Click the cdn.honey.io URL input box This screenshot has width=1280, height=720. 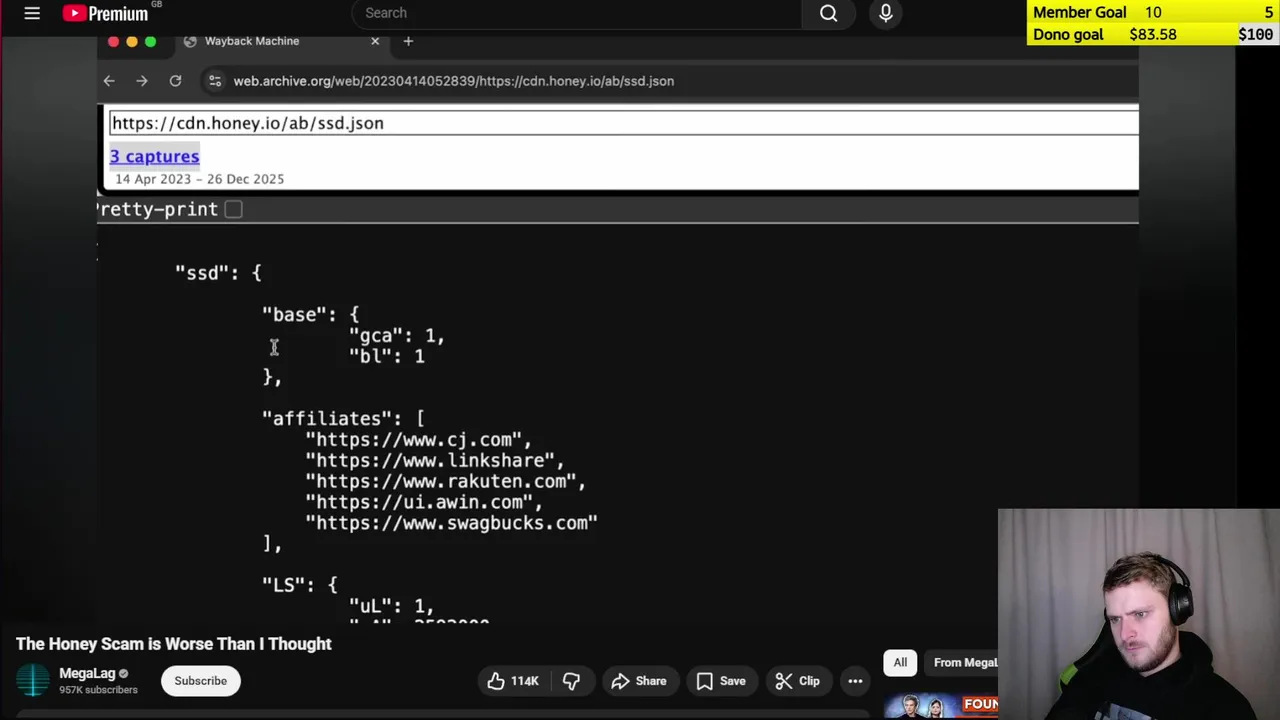coord(623,123)
